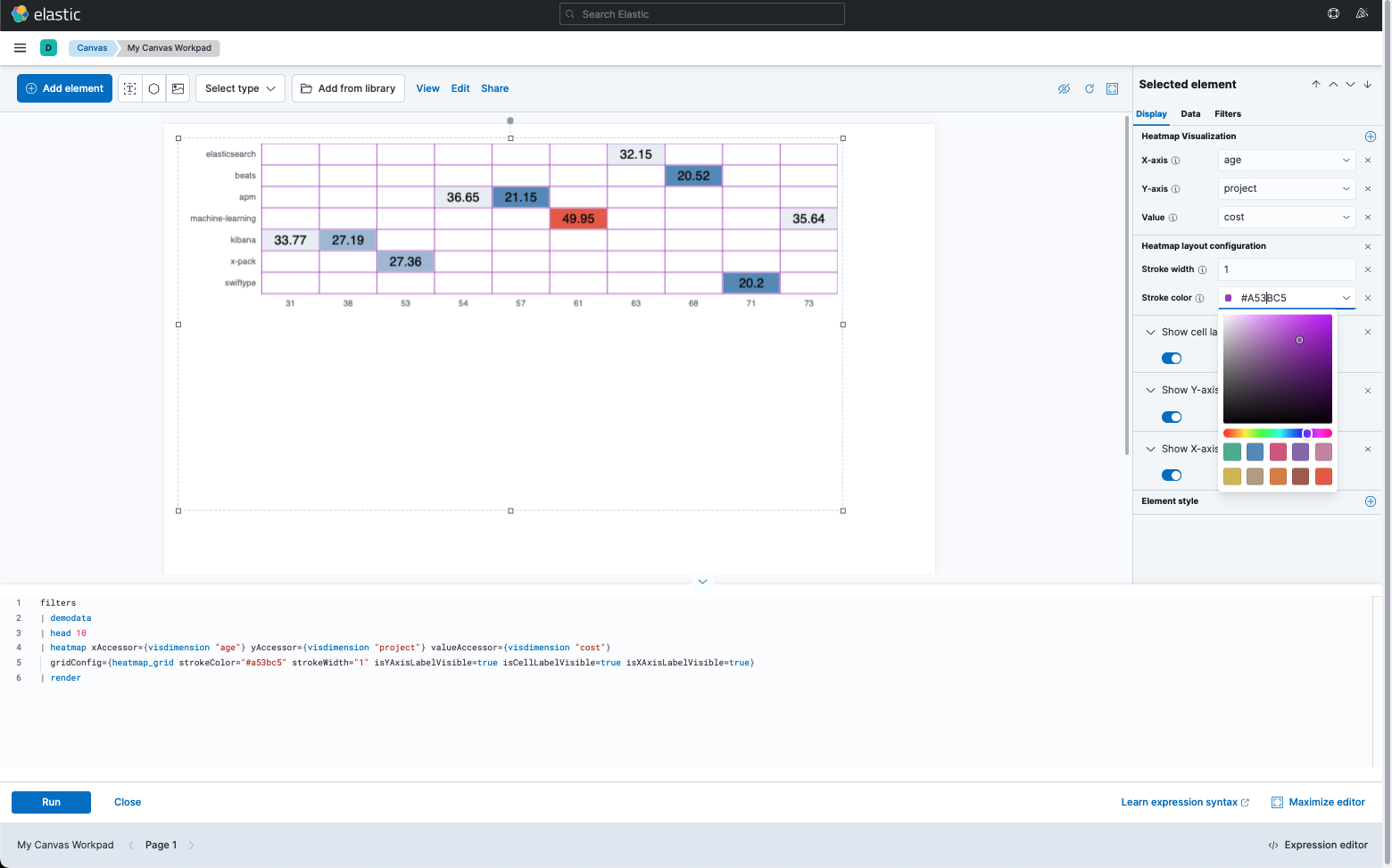Remove Heatmap layout configuration

click(1368, 246)
